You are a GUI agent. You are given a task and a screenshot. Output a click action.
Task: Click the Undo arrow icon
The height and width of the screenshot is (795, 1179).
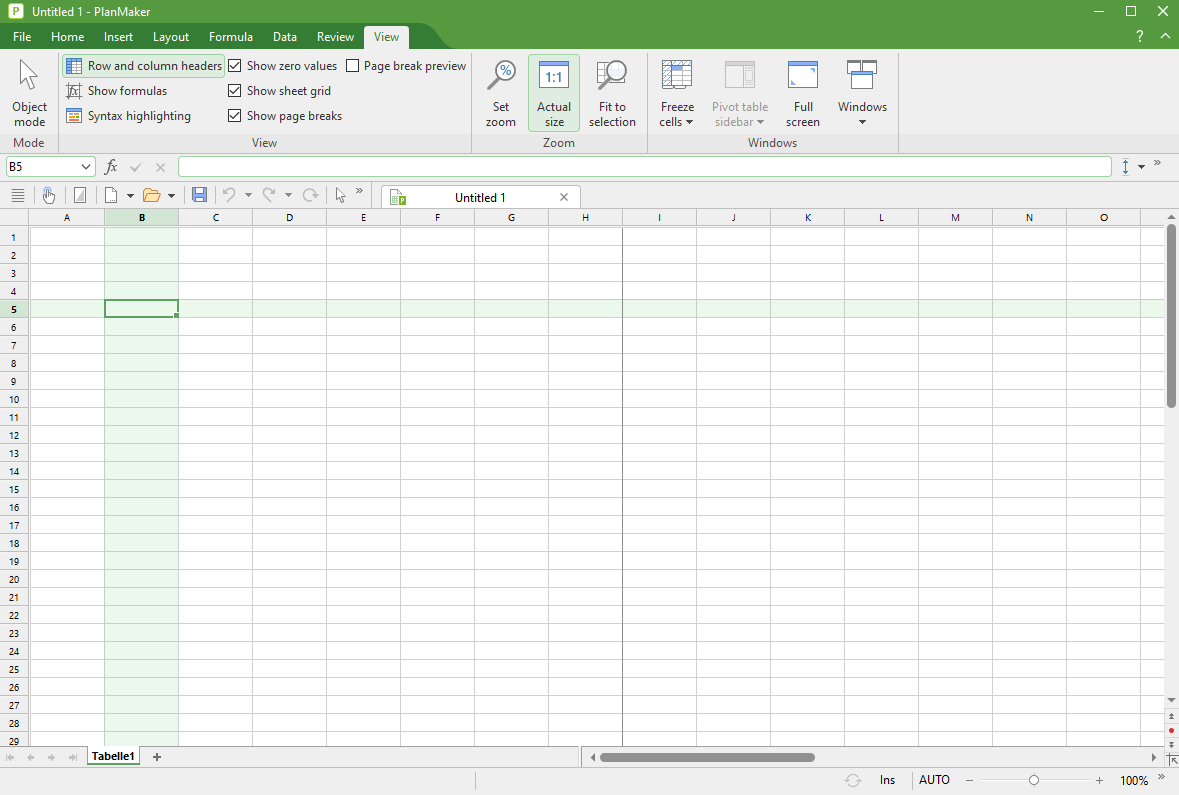[229, 195]
